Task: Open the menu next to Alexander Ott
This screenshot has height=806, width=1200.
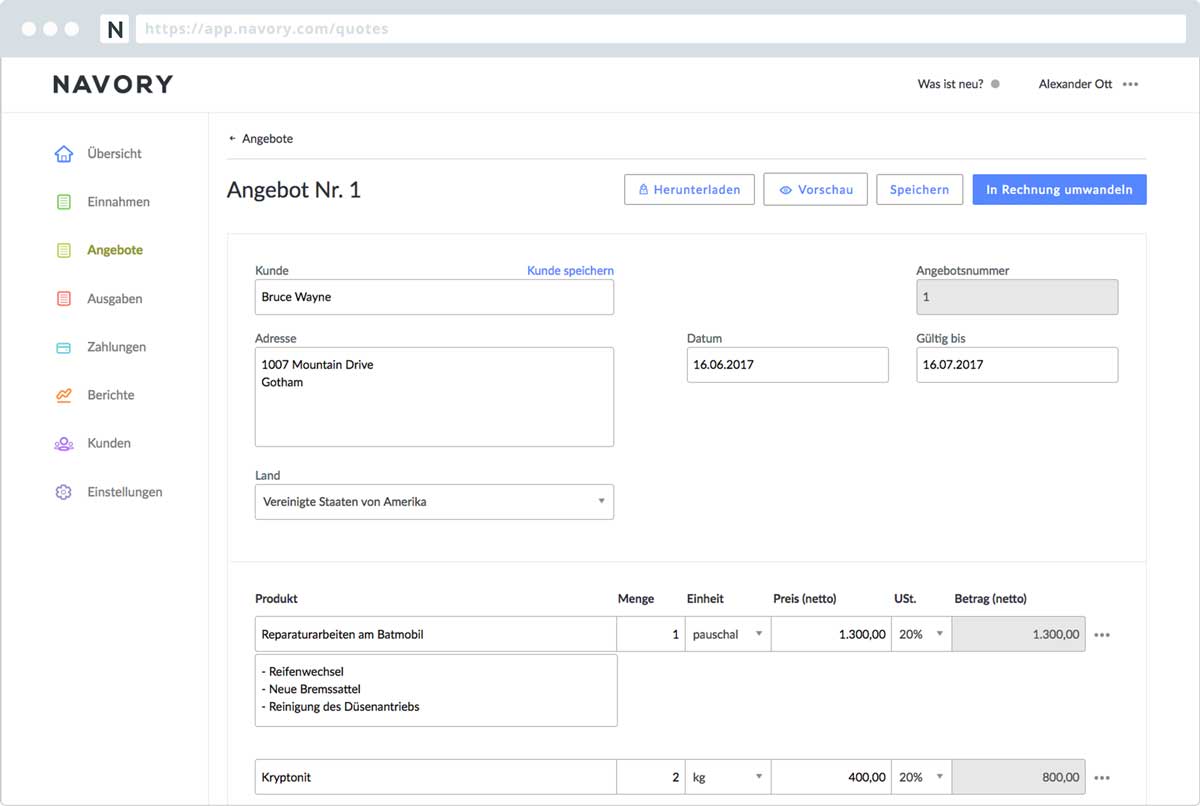Action: point(1131,84)
